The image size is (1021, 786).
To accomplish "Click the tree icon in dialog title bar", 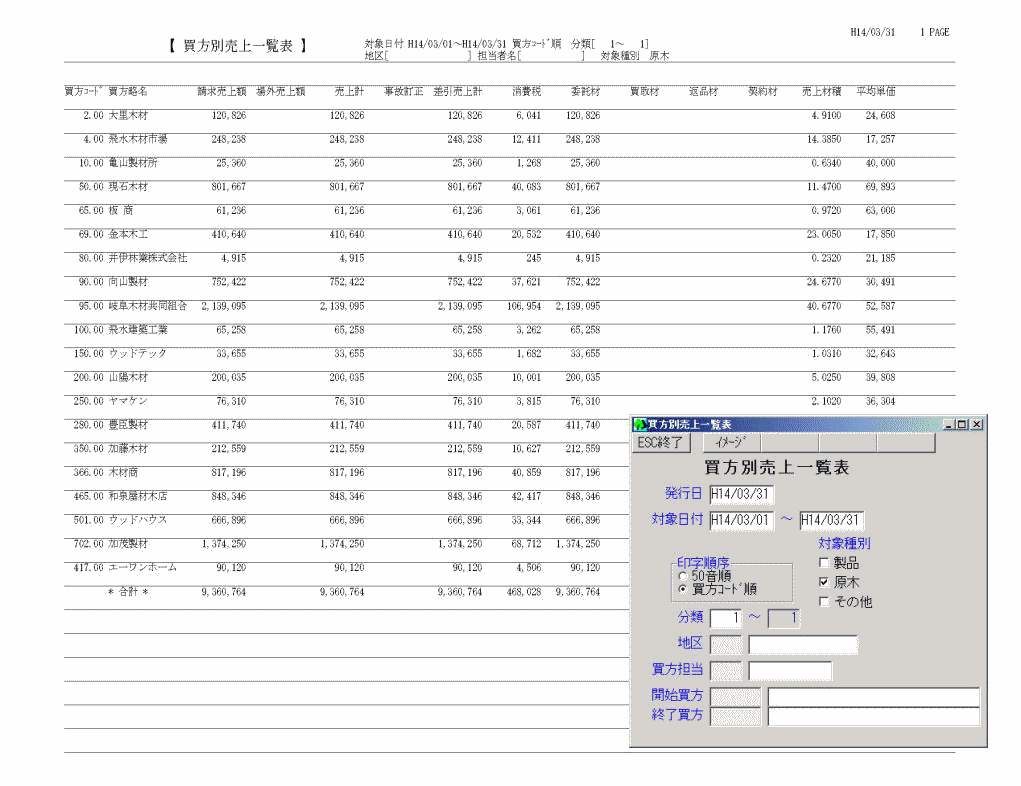I will click(640, 425).
